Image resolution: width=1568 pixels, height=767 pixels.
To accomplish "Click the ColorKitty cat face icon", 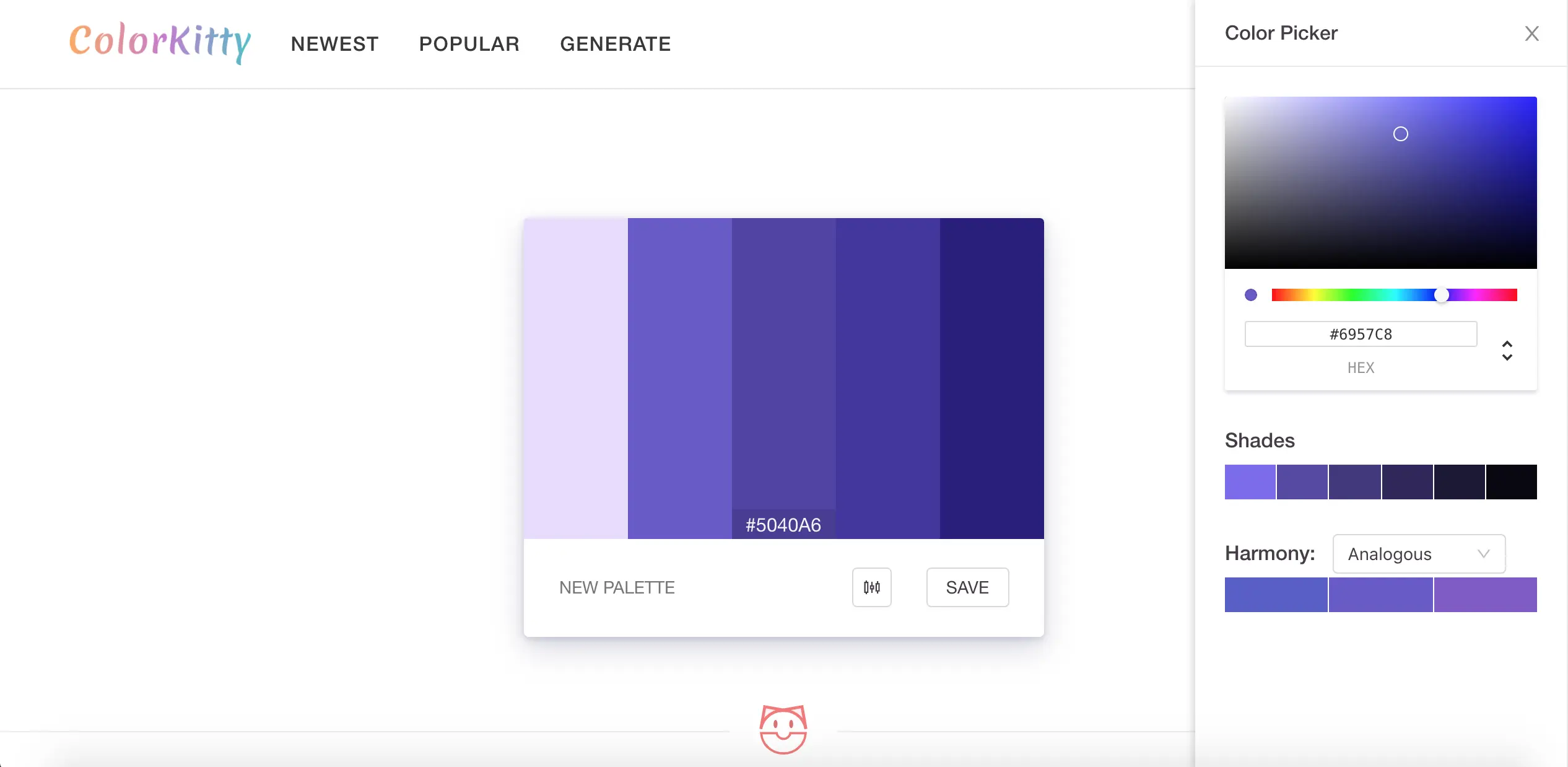I will coord(783,731).
